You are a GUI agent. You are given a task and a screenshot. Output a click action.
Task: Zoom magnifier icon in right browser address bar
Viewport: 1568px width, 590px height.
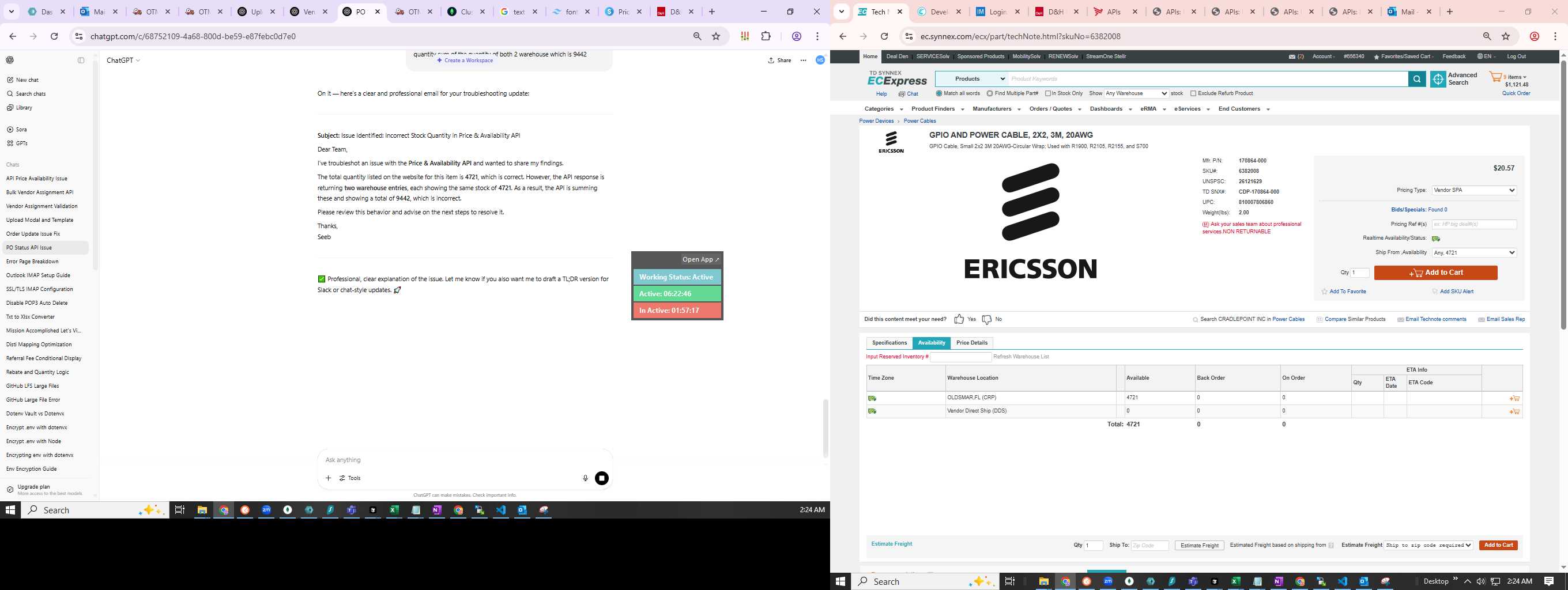point(1487,36)
